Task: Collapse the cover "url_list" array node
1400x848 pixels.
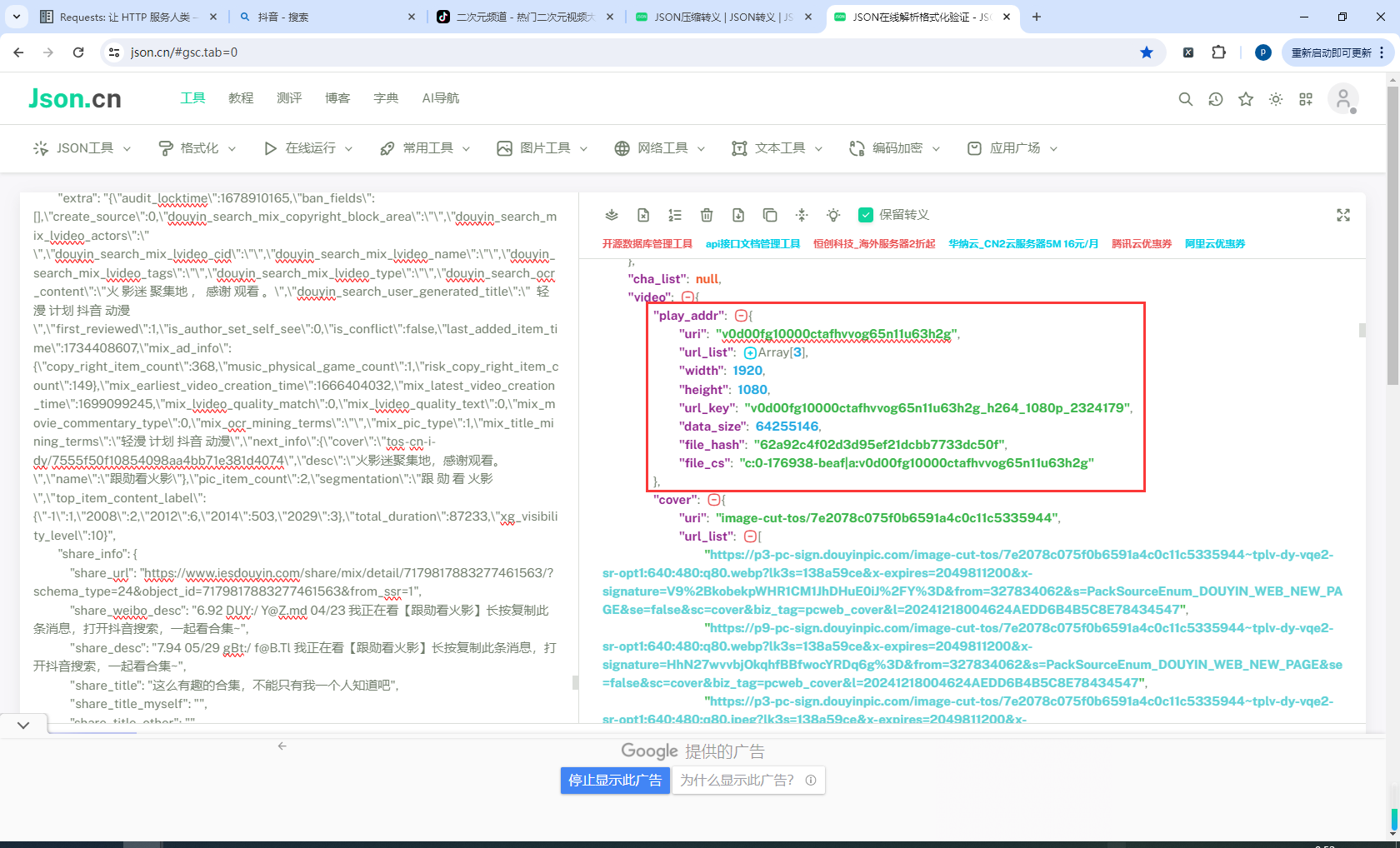Action: coord(750,536)
